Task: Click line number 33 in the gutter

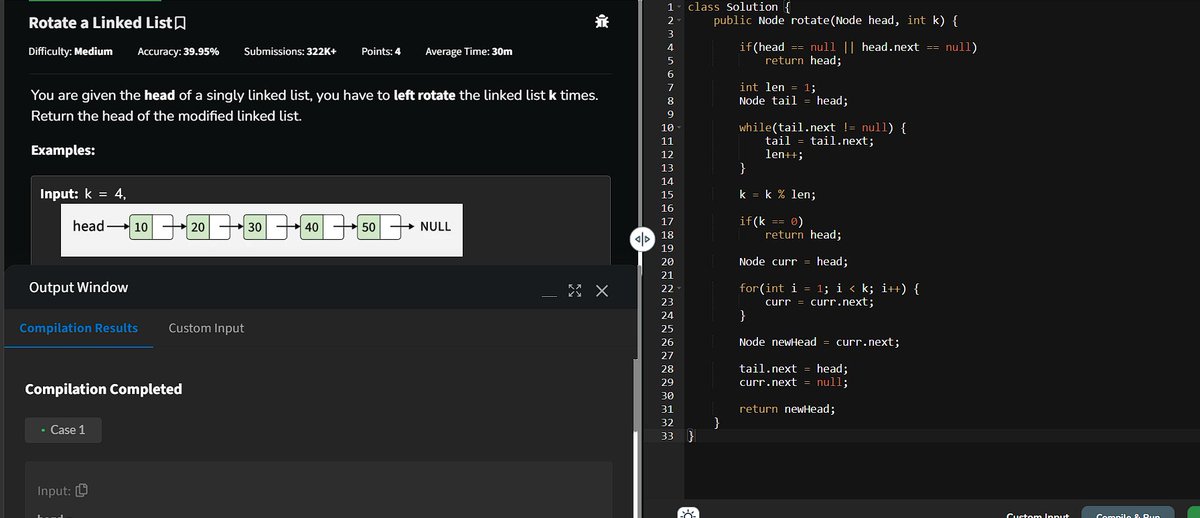Action: pyautogui.click(x=667, y=436)
